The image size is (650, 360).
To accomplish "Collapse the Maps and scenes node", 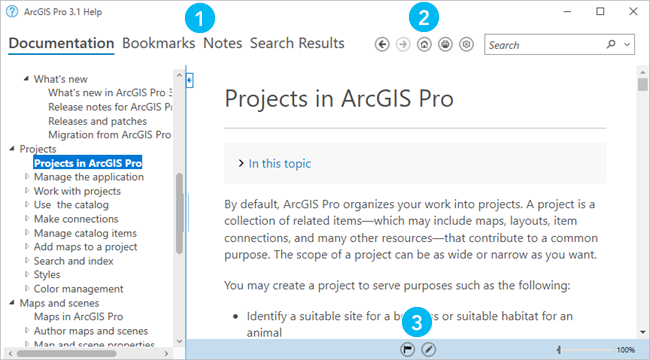I will pos(12,303).
